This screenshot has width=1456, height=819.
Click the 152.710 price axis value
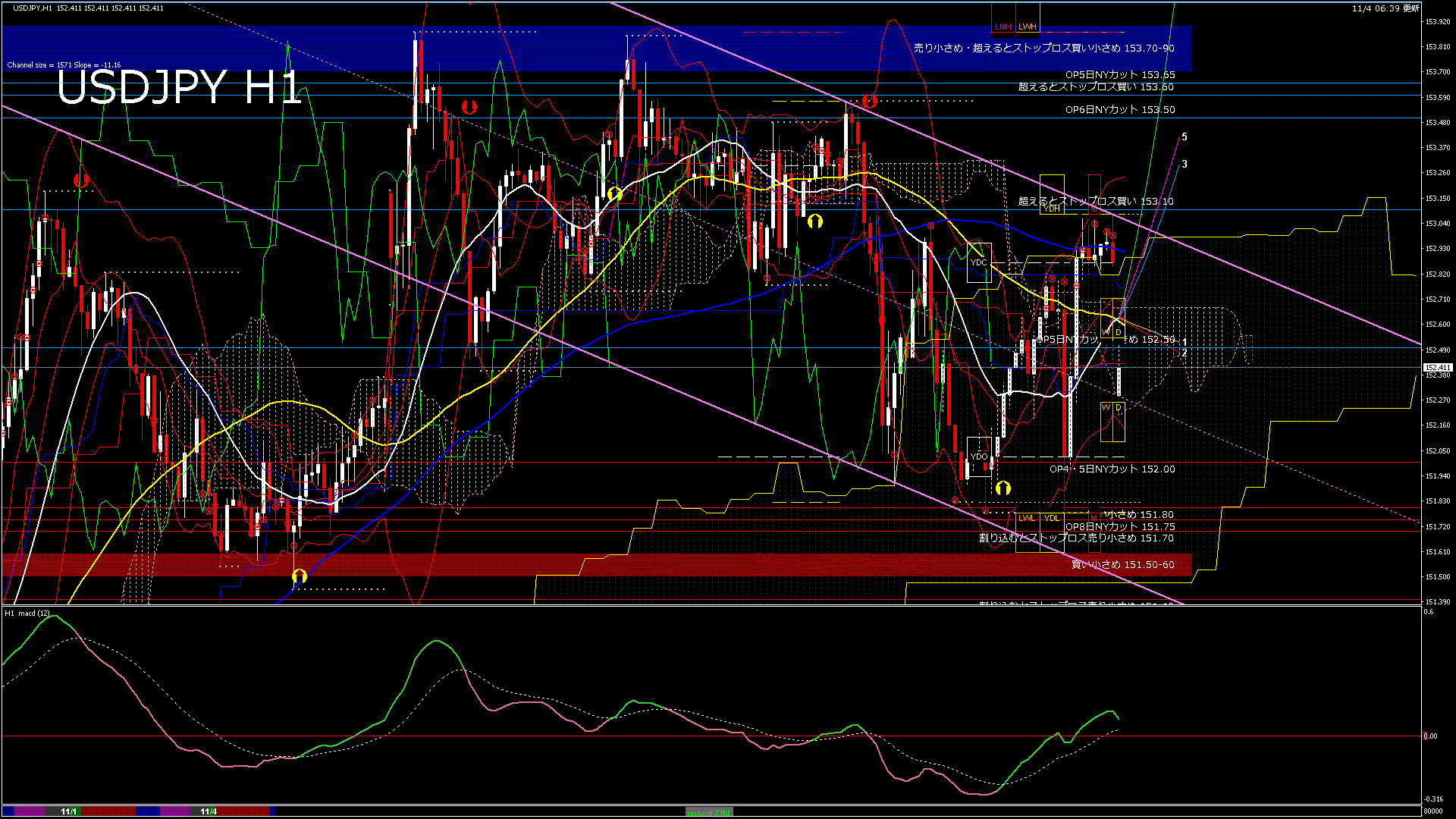1438,300
